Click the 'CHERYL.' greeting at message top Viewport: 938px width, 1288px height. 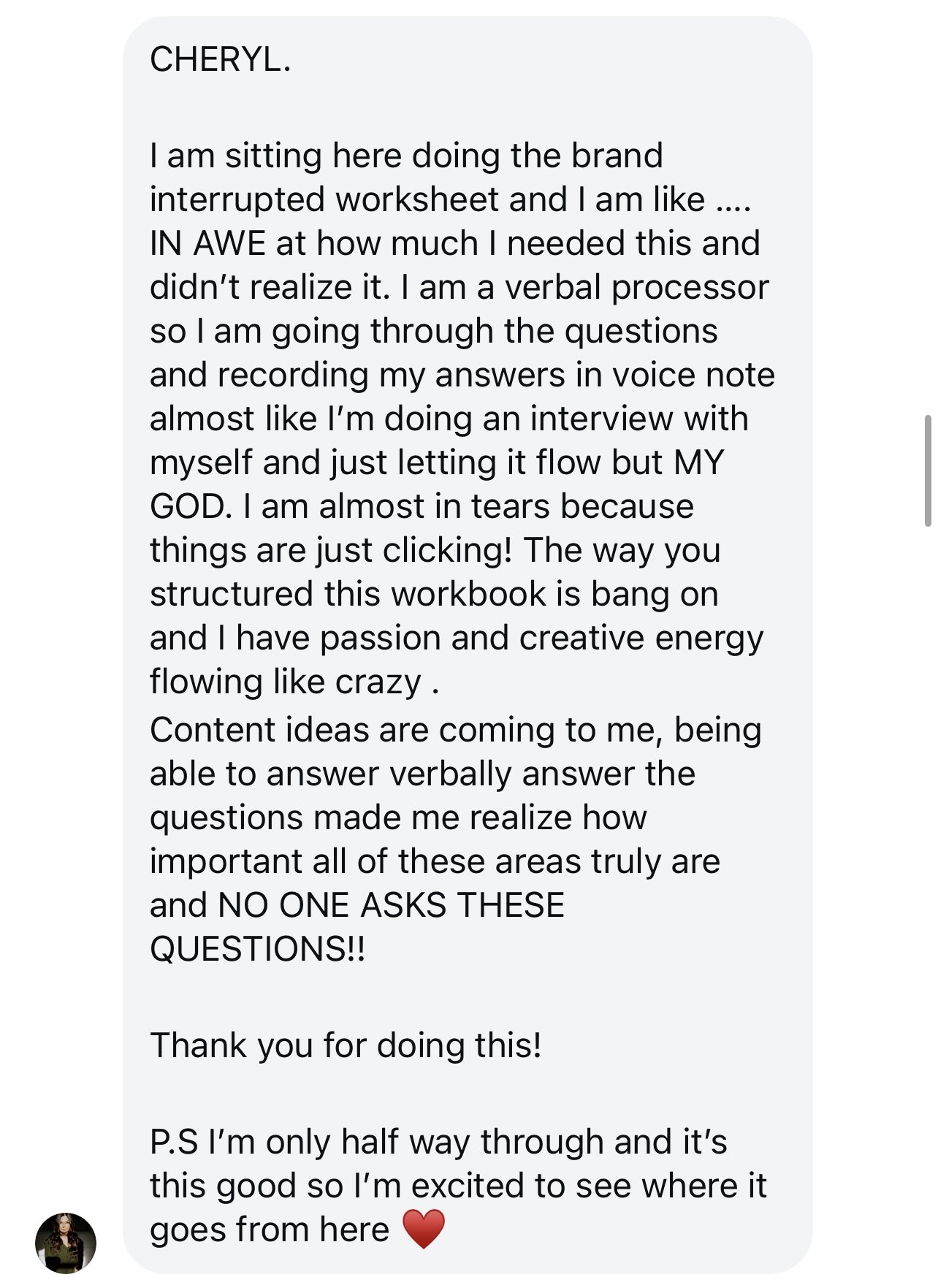click(x=221, y=59)
